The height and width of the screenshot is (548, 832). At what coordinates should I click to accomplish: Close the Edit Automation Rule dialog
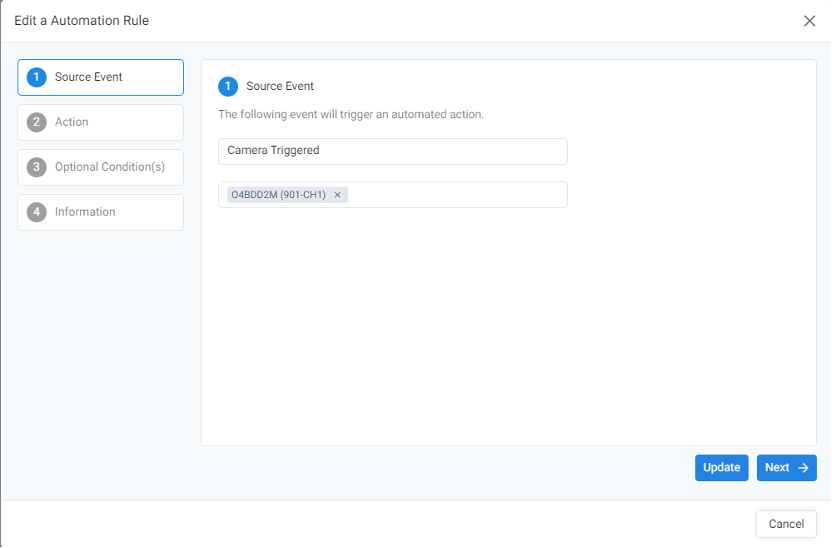click(x=809, y=21)
